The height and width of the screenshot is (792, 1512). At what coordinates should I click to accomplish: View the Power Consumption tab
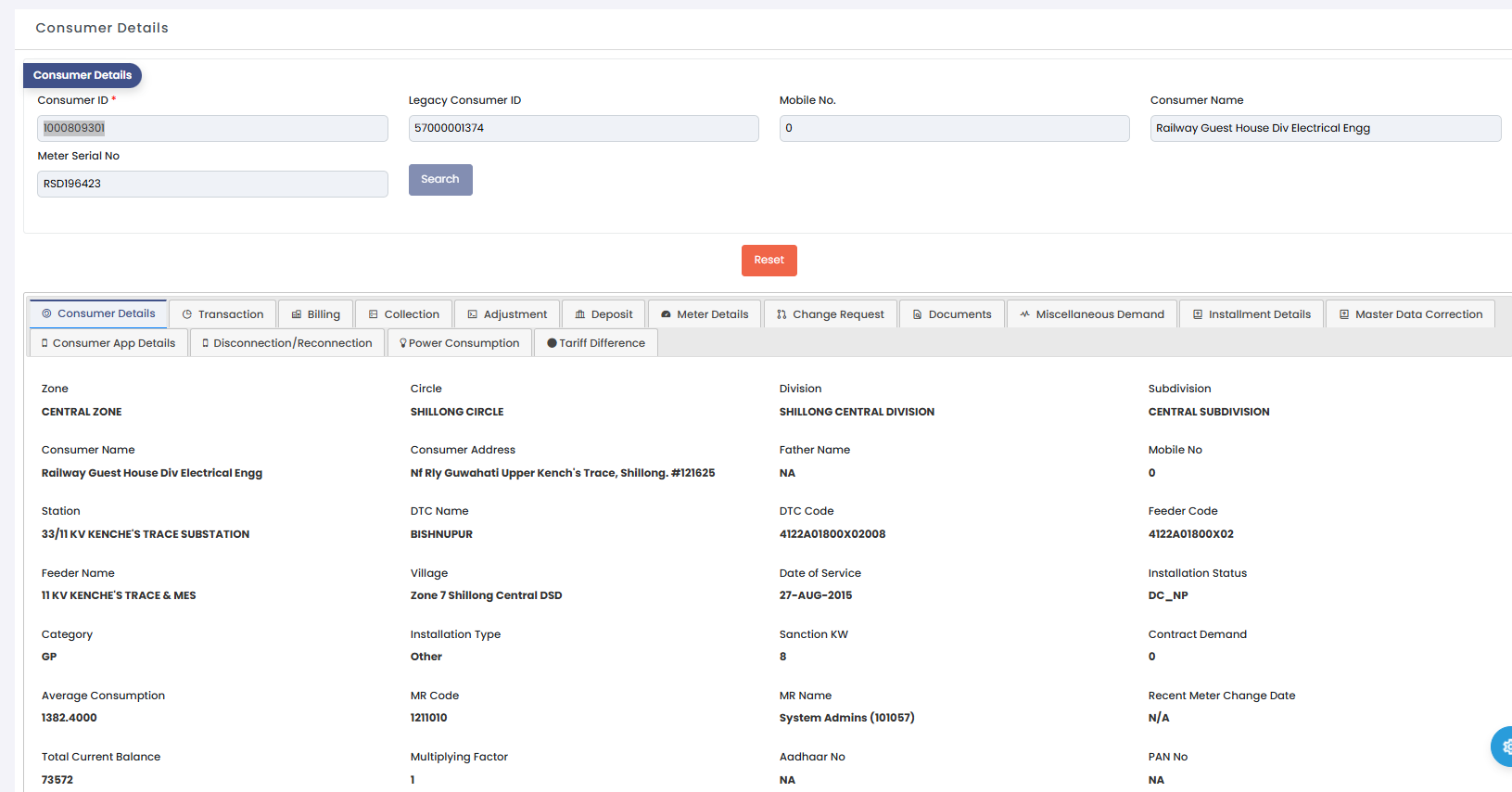click(x=460, y=343)
